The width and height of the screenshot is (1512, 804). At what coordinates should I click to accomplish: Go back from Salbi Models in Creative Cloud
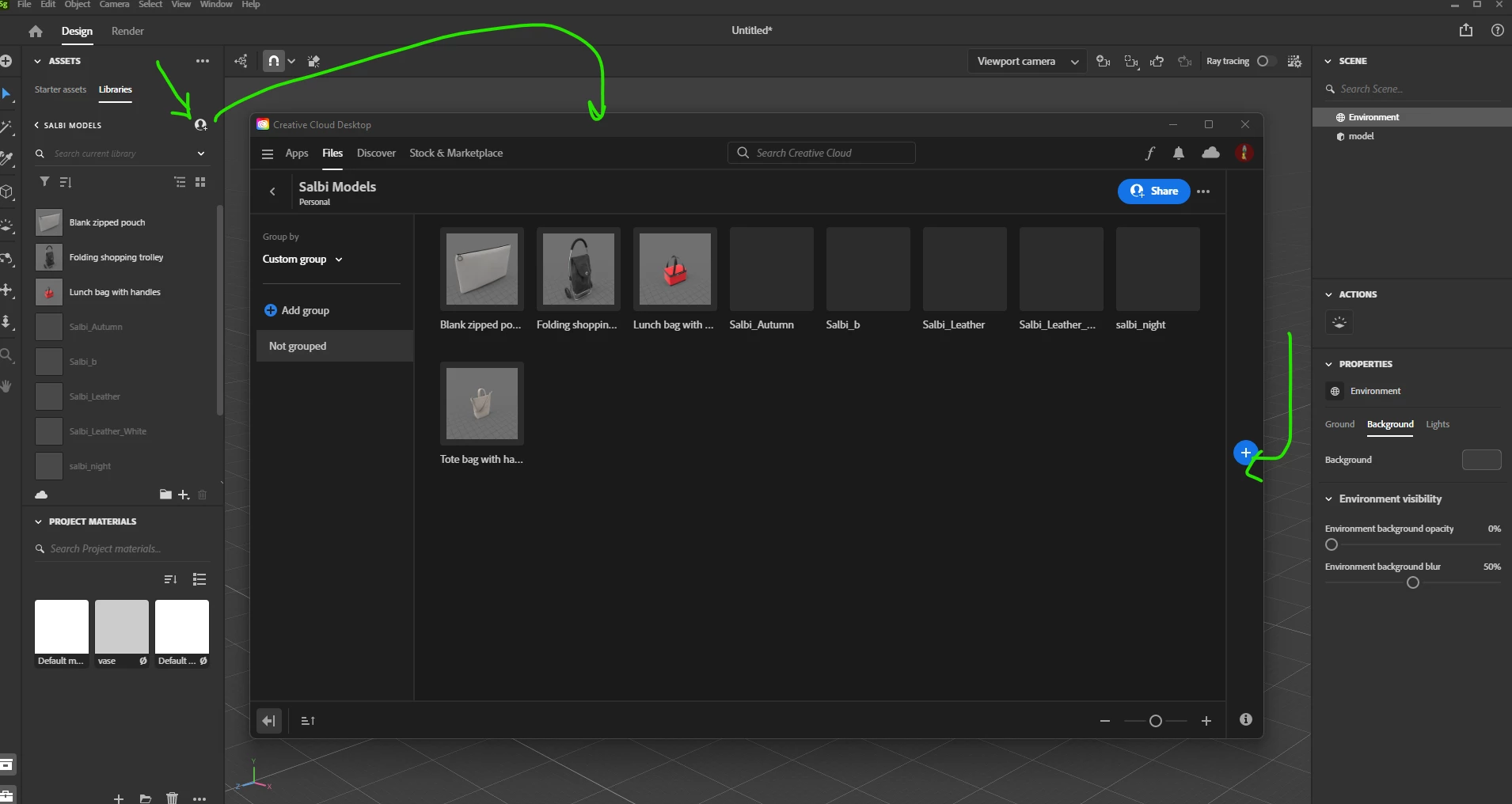[x=272, y=191]
